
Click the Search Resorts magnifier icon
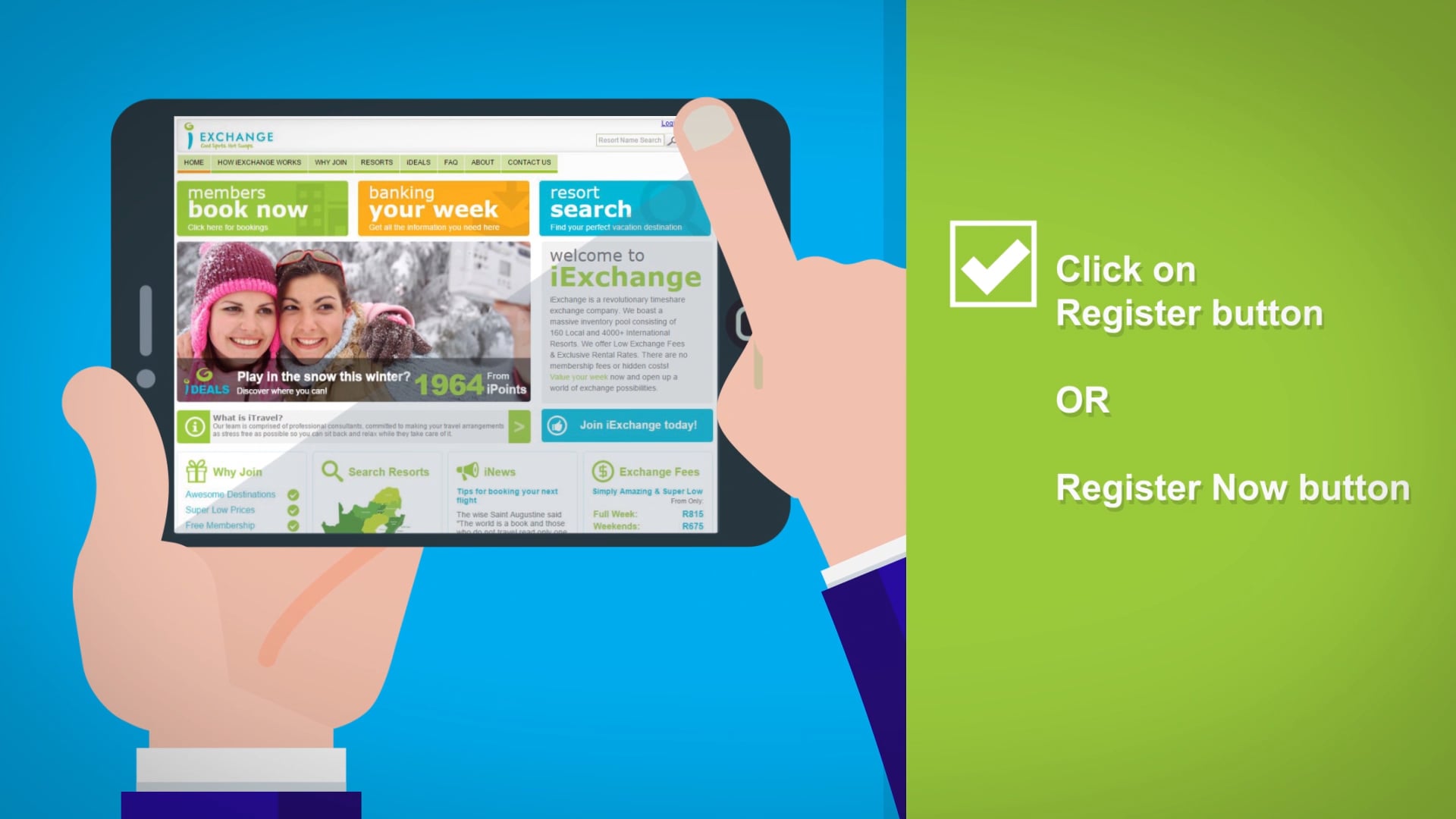330,470
